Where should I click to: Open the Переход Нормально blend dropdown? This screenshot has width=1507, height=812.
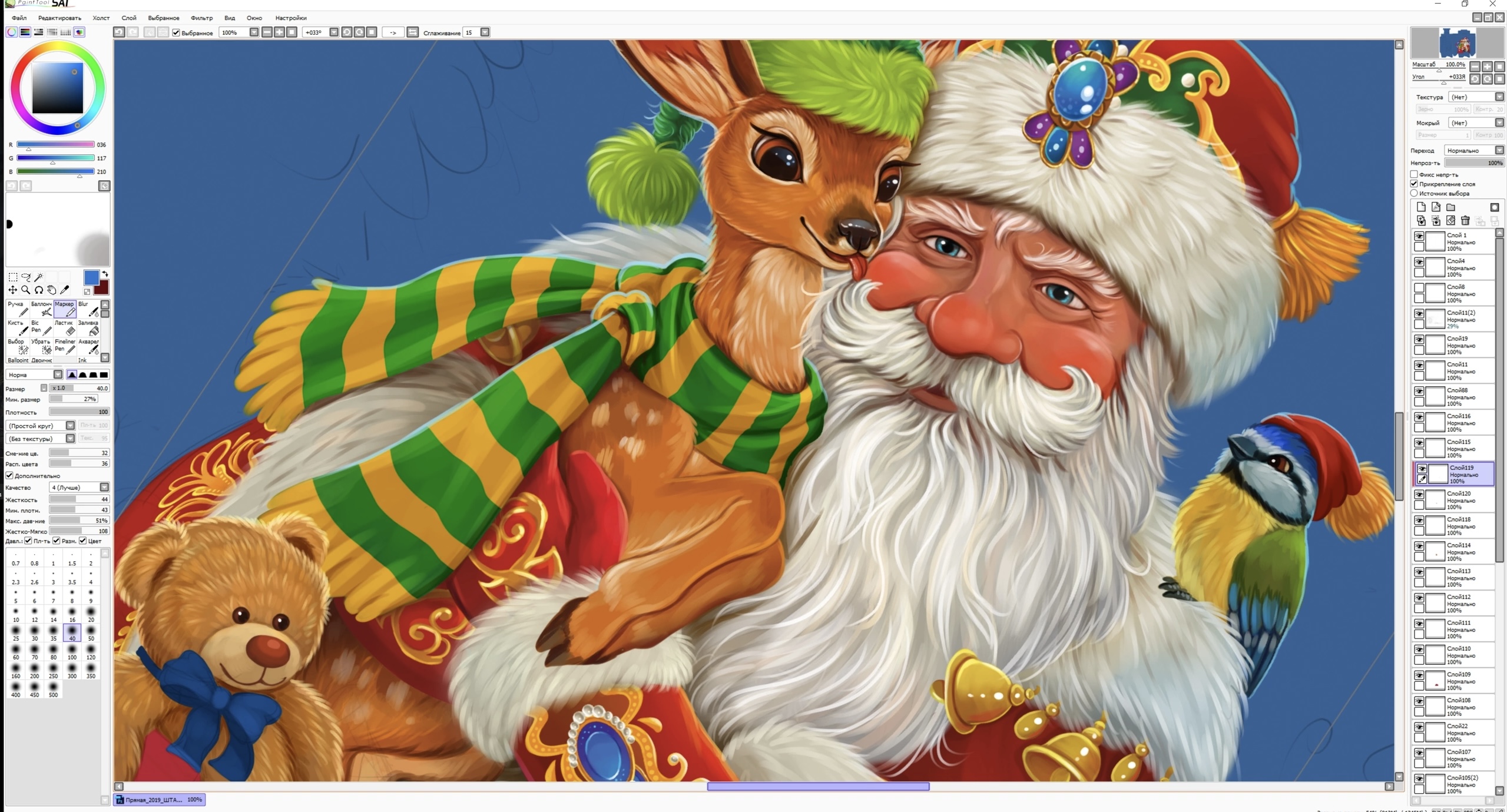(x=1499, y=151)
